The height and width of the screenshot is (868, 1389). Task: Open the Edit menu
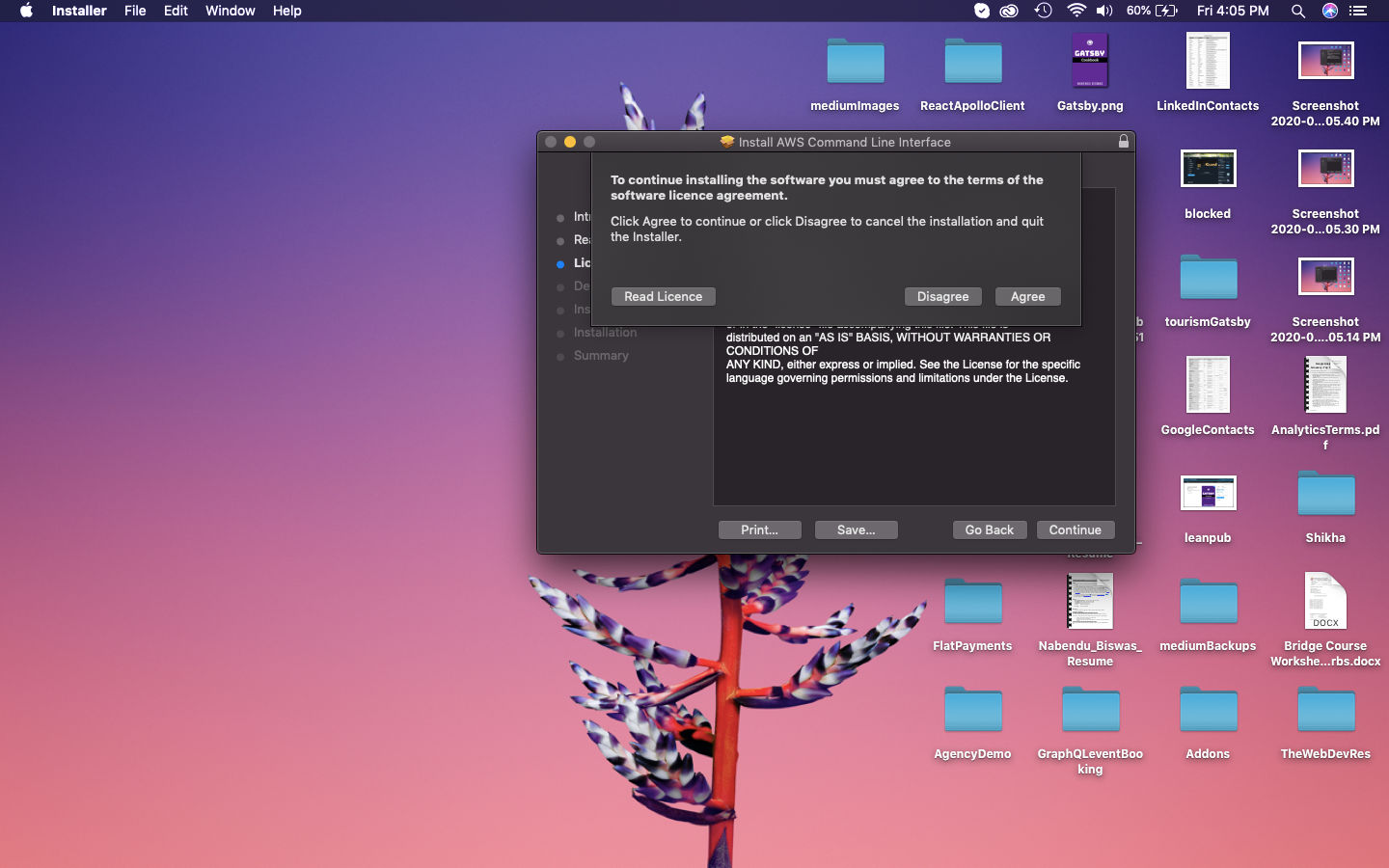point(176,11)
